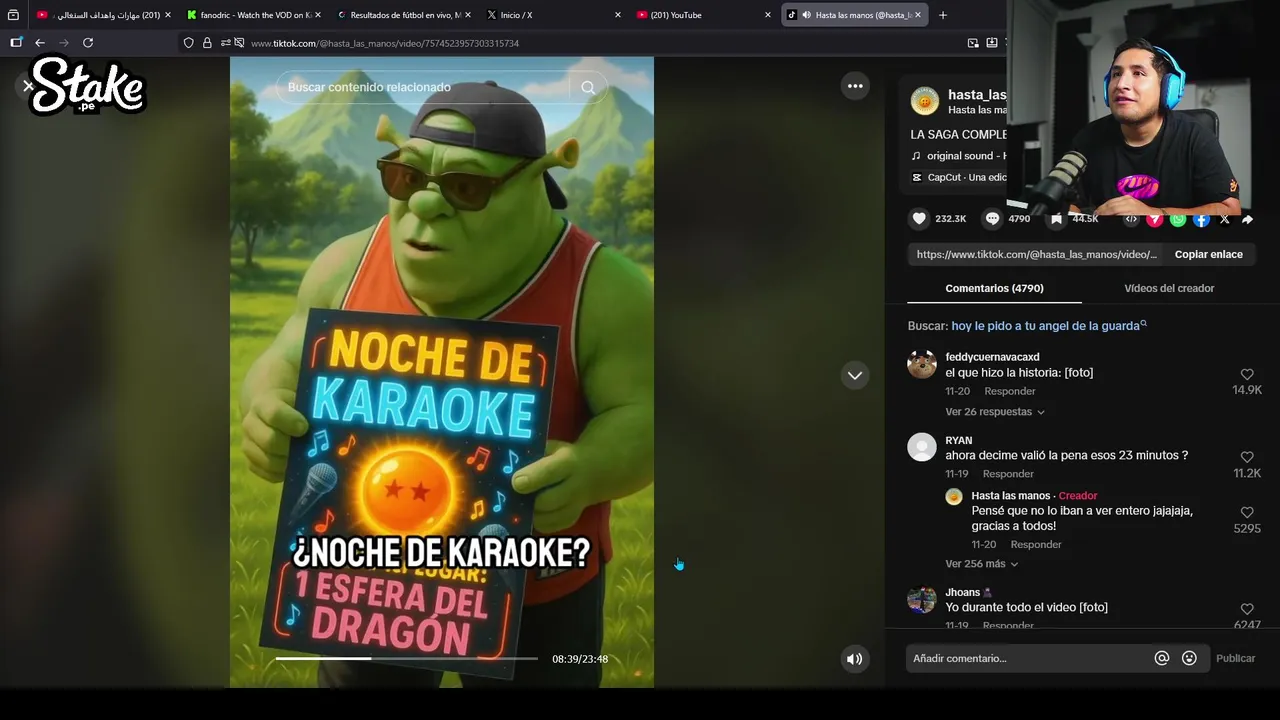Like RYAN's comment
The height and width of the screenshot is (720, 1280).
point(1247,457)
